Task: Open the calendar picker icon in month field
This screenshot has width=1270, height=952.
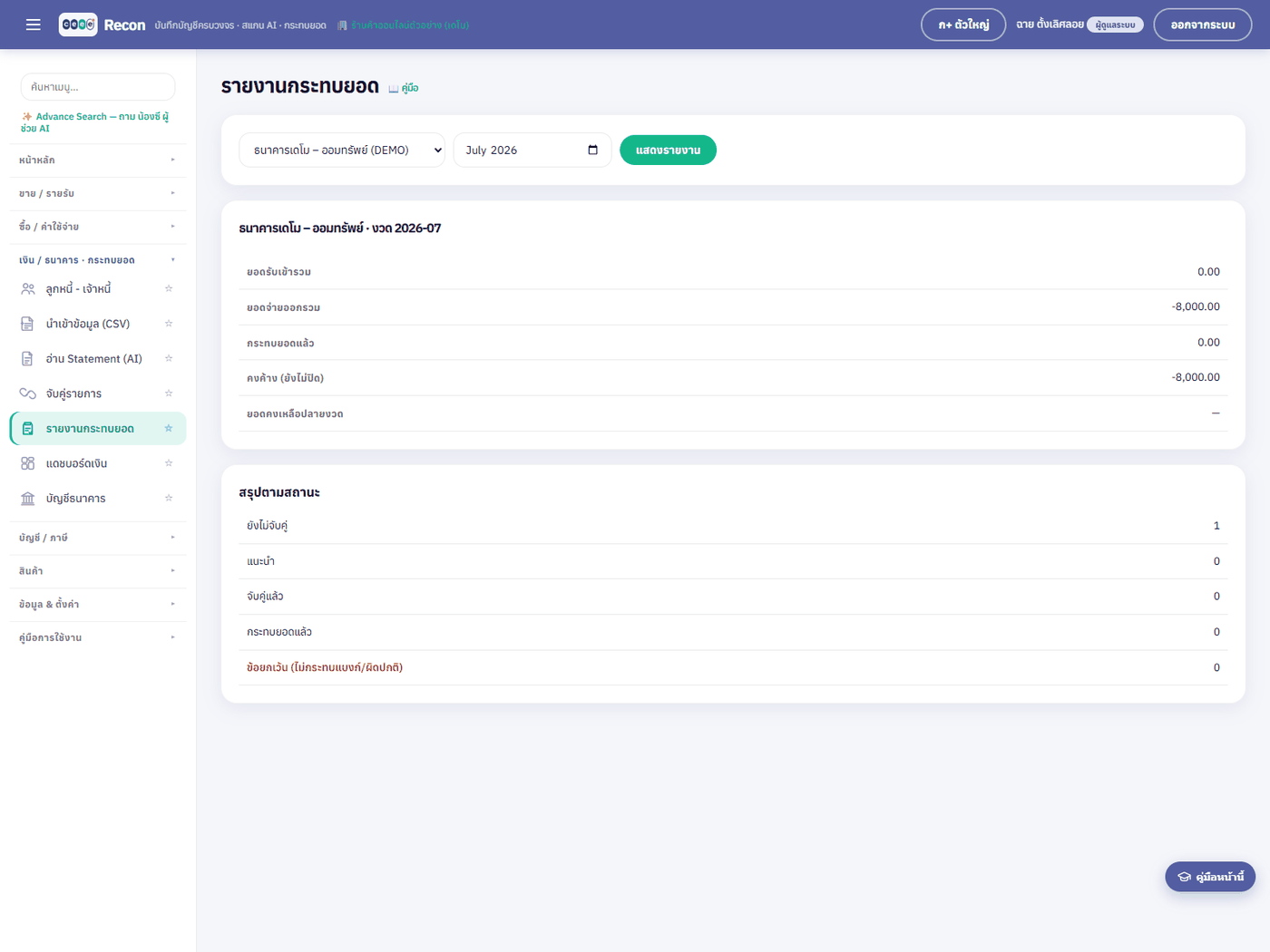Action: tap(592, 150)
